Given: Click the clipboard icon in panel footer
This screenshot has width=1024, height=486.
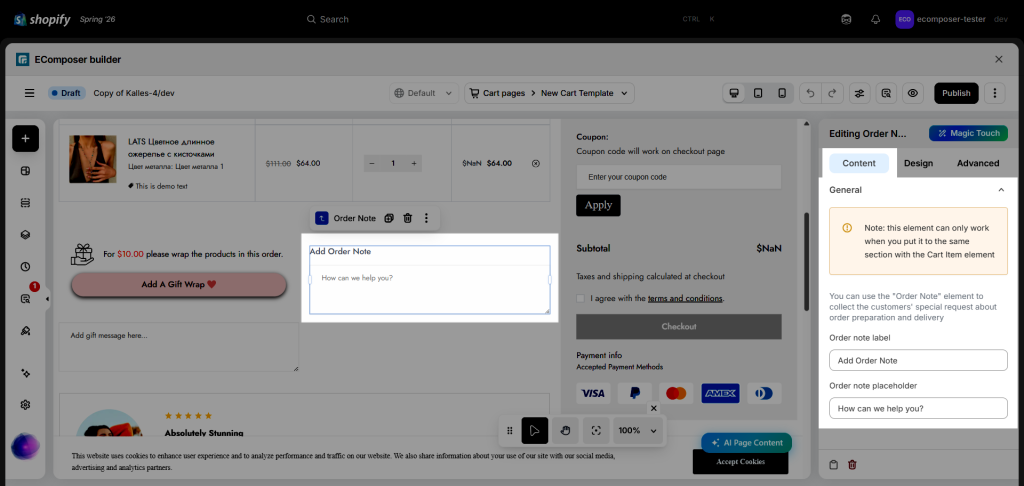Looking at the screenshot, I should [x=833, y=465].
